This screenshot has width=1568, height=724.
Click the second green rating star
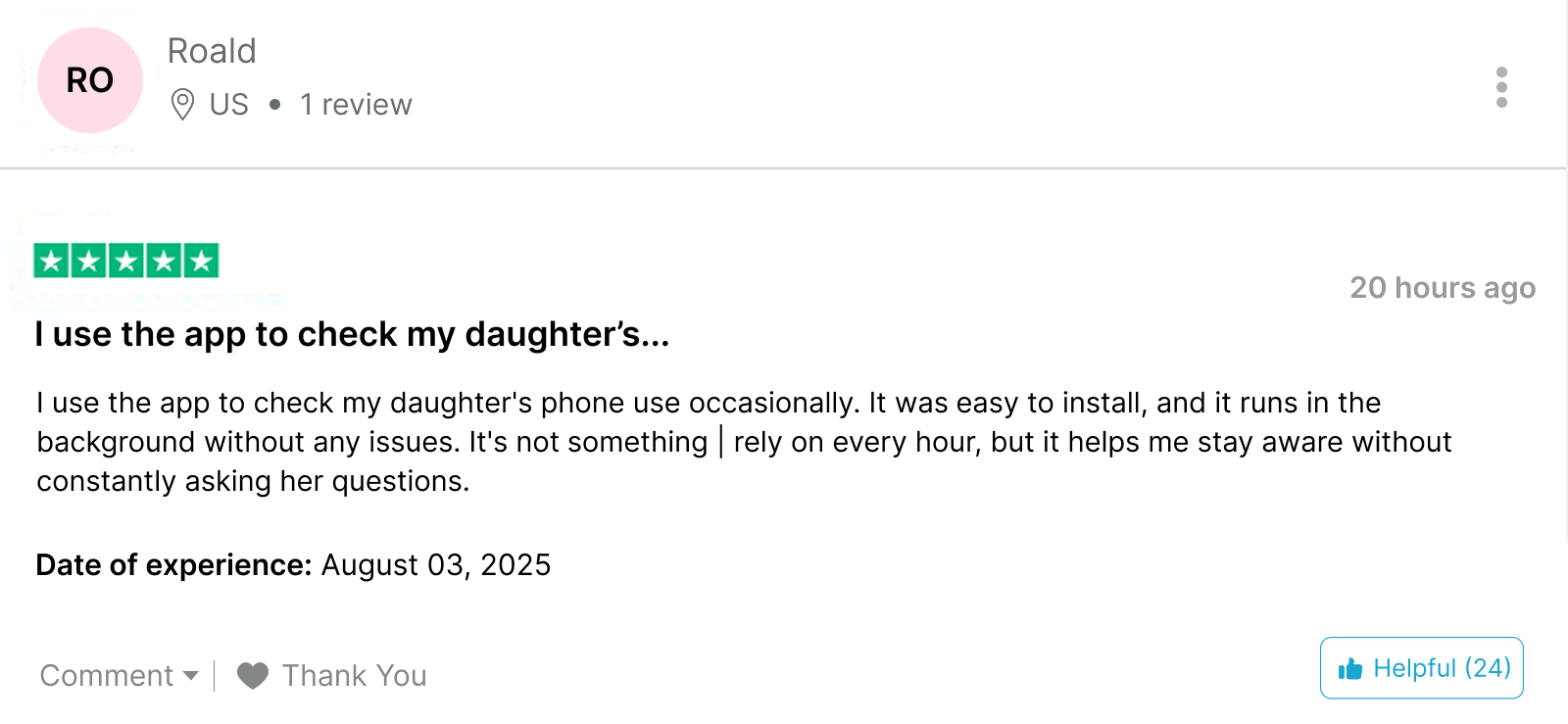[x=89, y=261]
